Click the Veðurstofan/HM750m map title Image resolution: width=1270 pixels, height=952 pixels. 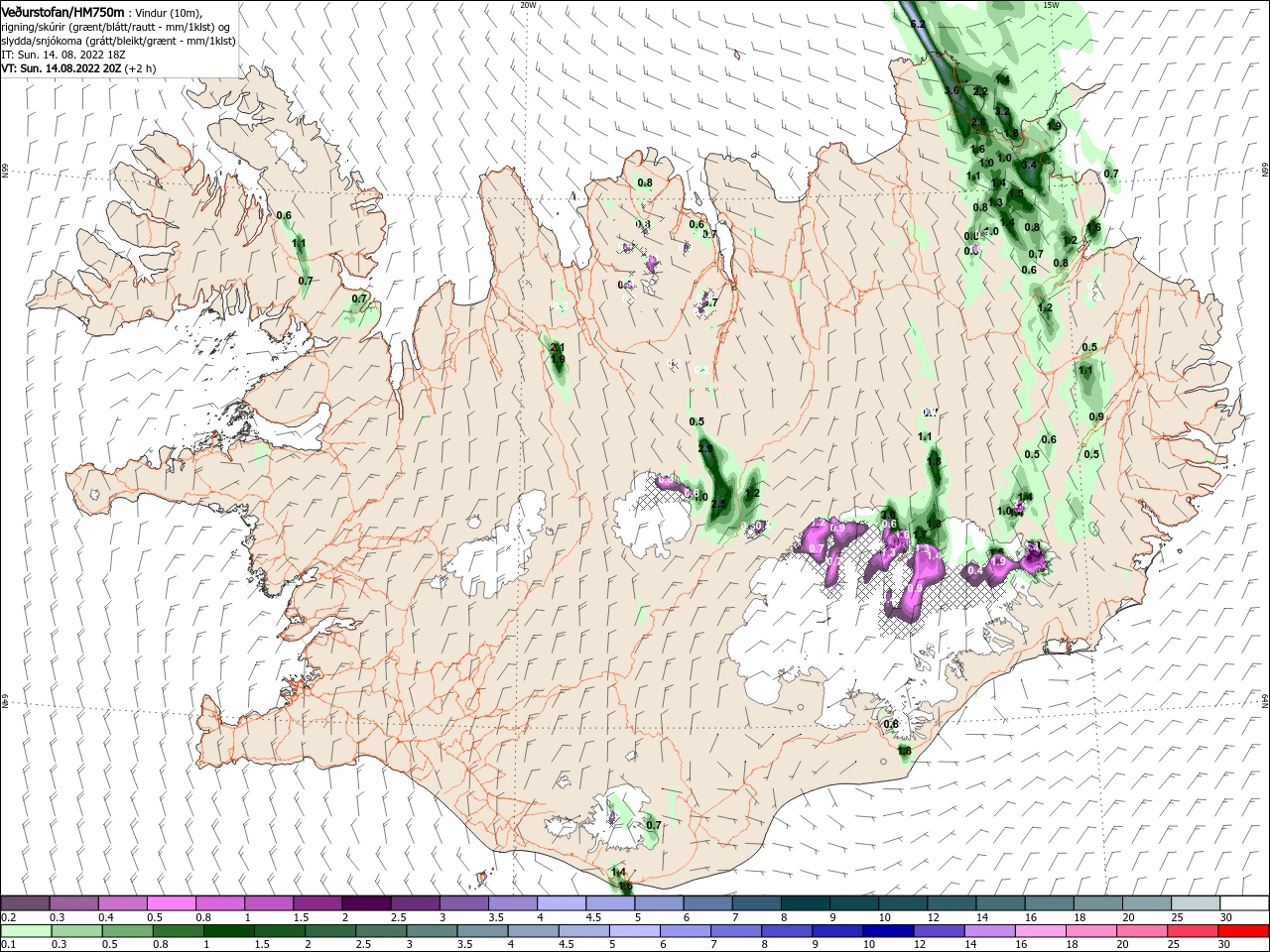pyautogui.click(x=63, y=11)
